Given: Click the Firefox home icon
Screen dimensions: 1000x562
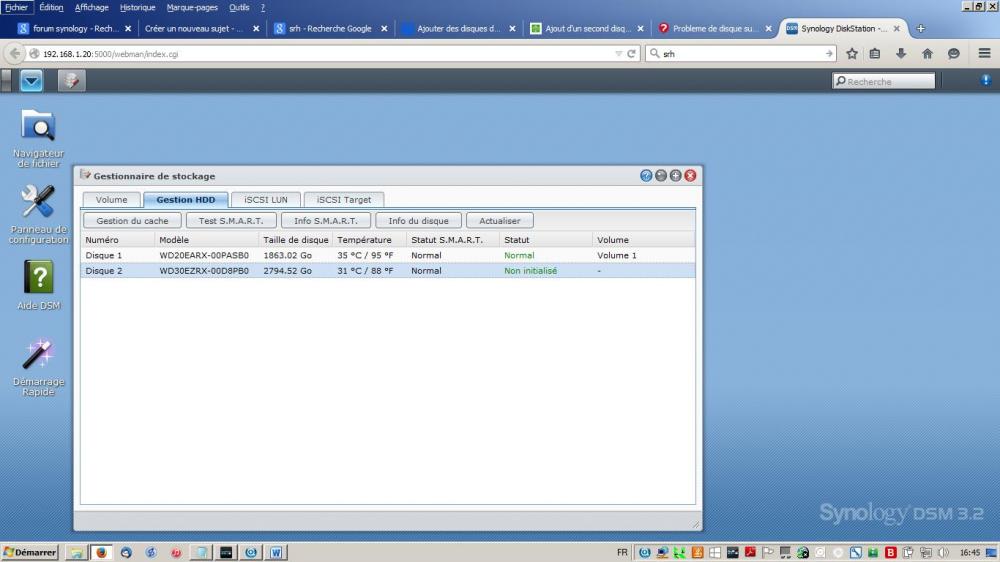Looking at the screenshot, I should [927, 53].
